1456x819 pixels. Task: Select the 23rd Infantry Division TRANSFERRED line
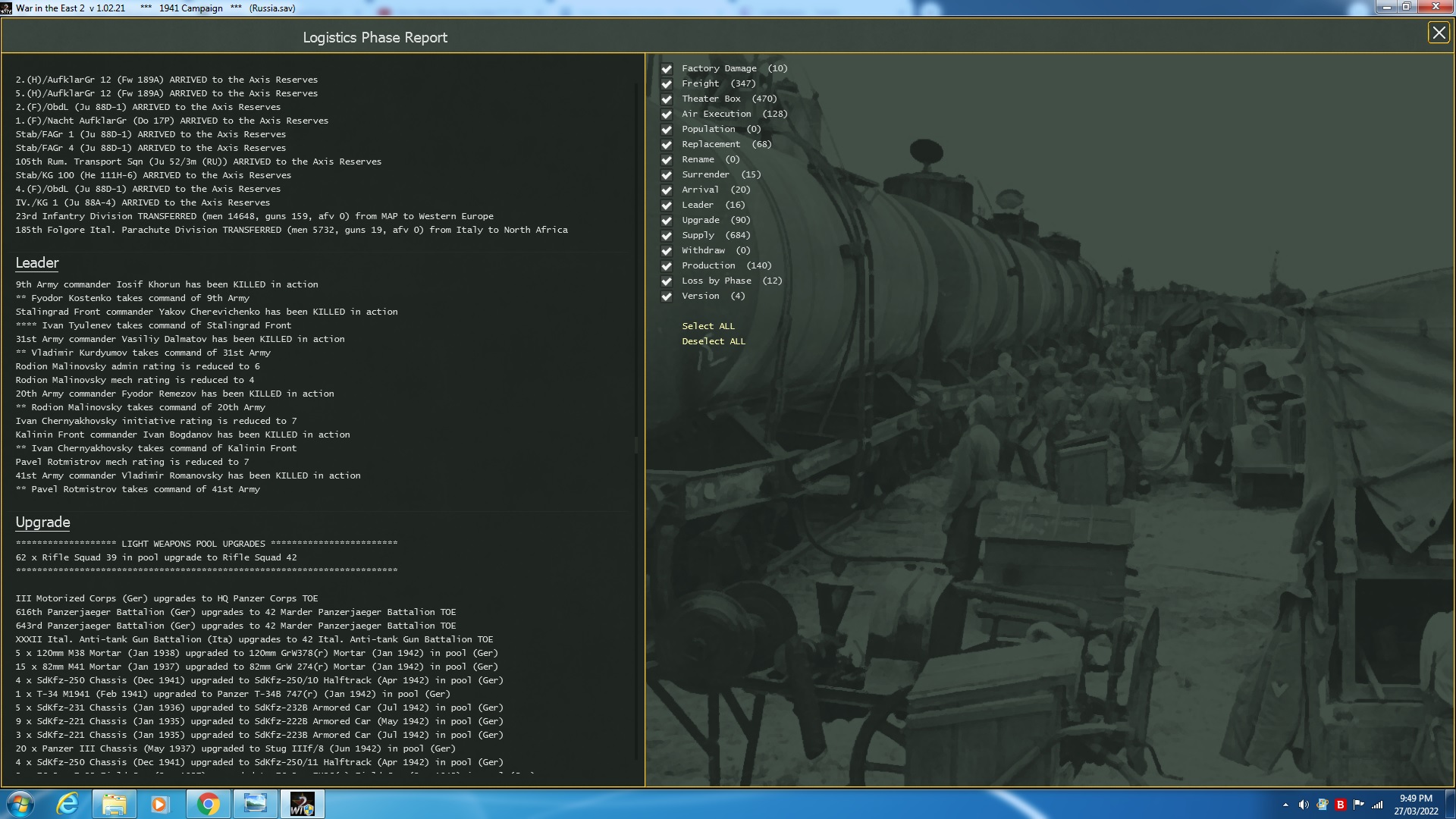(x=255, y=216)
